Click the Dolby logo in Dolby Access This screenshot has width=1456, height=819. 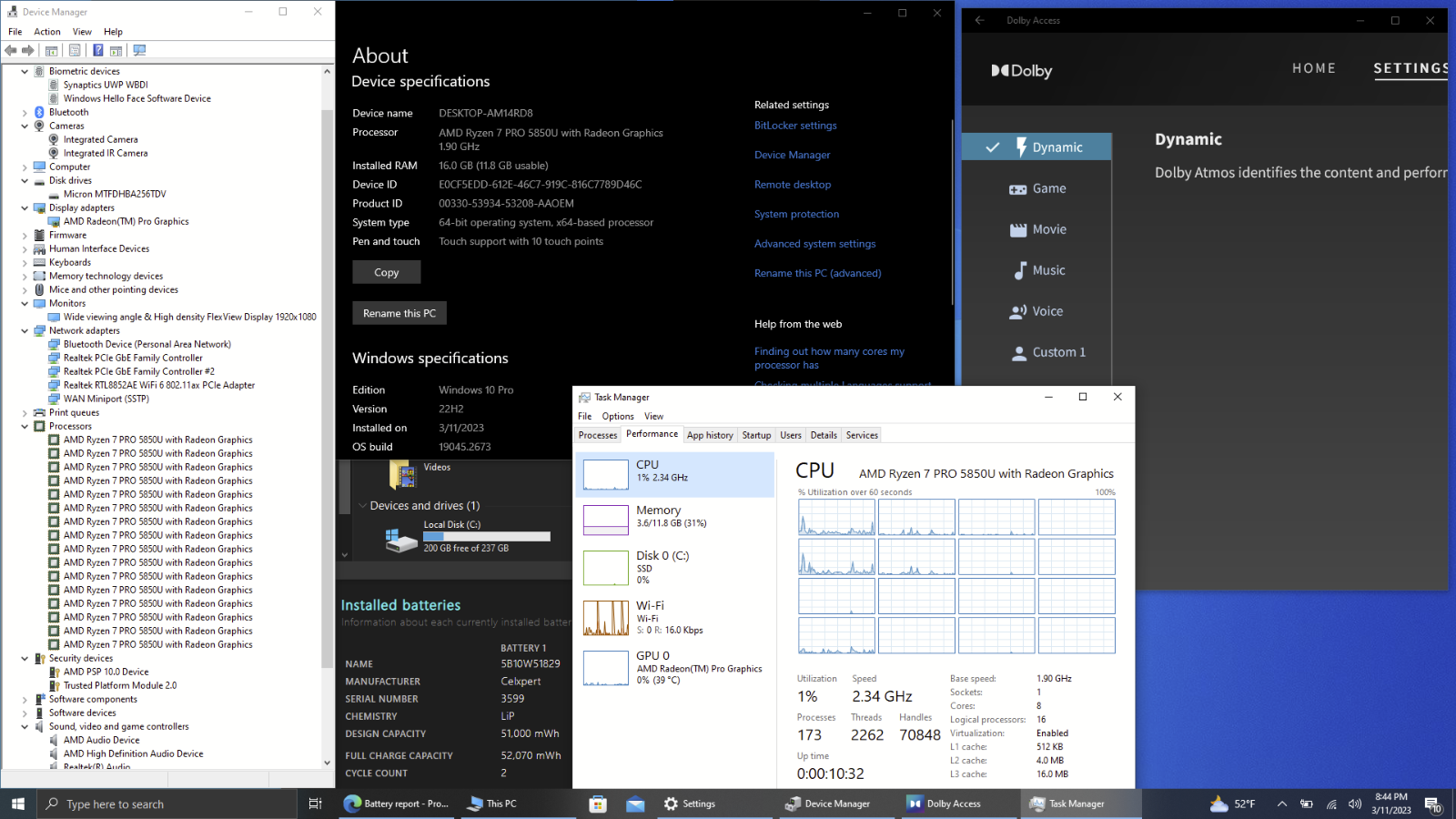(x=1021, y=71)
